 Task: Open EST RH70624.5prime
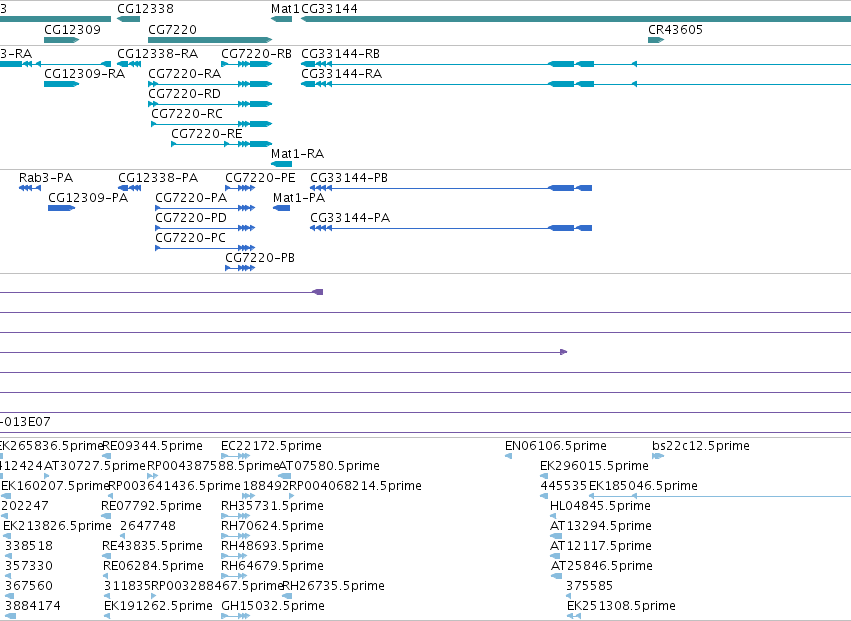pos(272,526)
